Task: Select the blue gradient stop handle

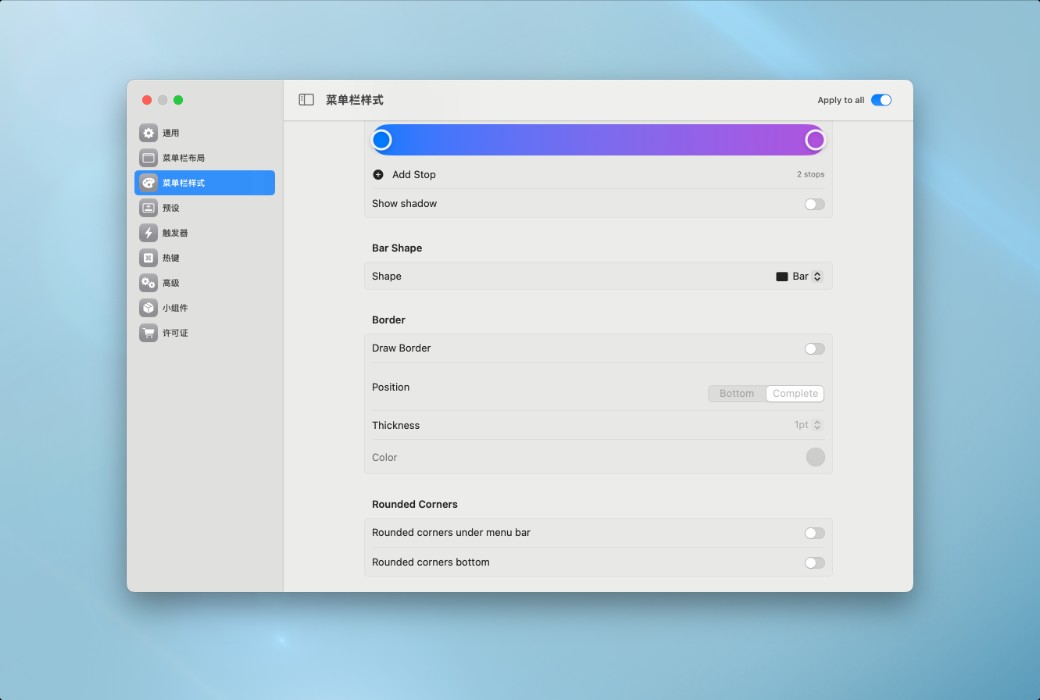Action: (x=381, y=140)
